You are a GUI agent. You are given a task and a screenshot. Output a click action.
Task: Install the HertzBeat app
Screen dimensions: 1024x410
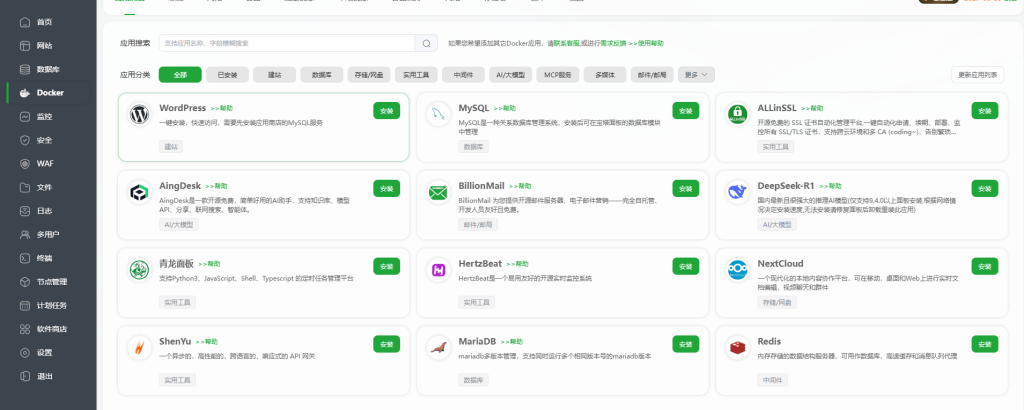(x=686, y=266)
